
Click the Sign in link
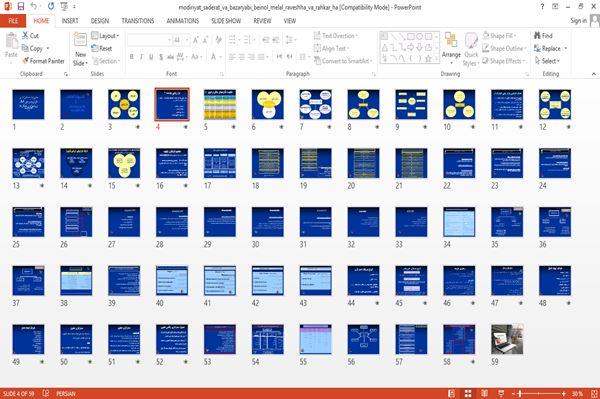[578, 21]
